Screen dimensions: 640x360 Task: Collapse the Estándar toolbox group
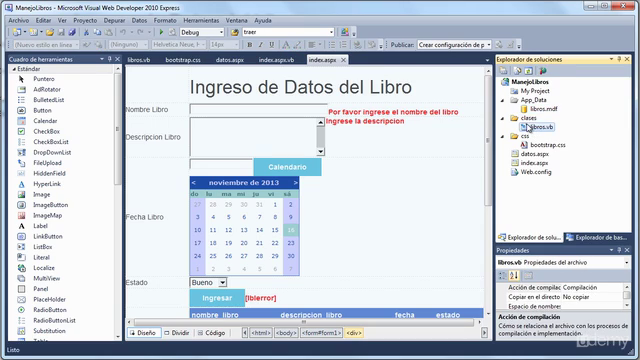pyautogui.click(x=14, y=69)
